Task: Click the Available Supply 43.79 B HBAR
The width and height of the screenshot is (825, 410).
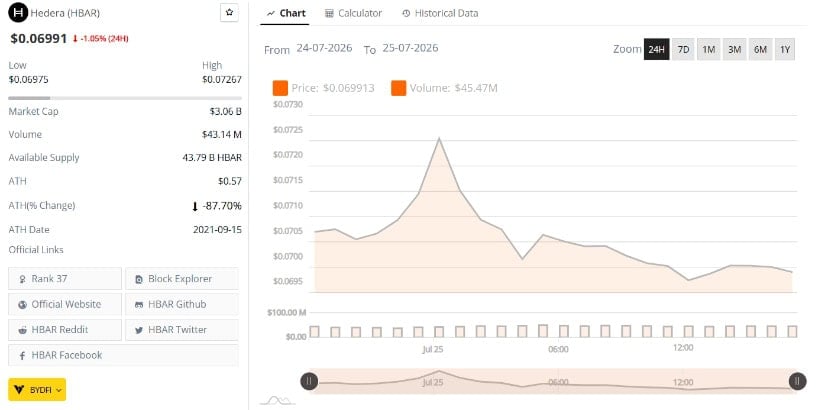Action: pyautogui.click(x=212, y=158)
